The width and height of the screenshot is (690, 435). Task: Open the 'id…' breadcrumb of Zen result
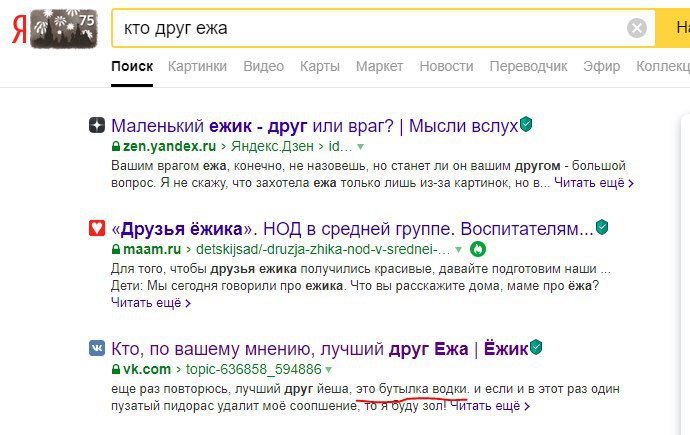pos(340,146)
